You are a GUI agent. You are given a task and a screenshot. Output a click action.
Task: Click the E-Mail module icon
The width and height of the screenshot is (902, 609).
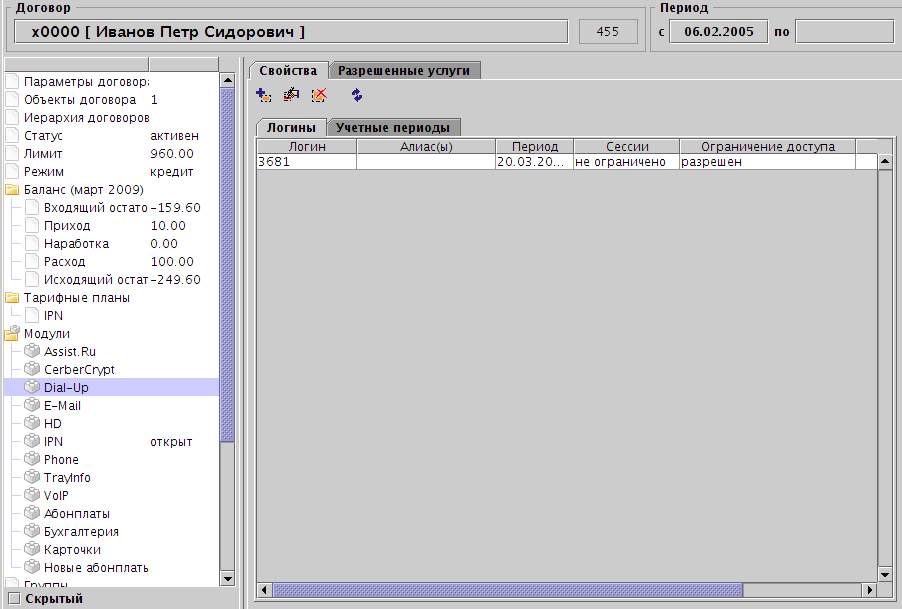pyautogui.click(x=31, y=405)
